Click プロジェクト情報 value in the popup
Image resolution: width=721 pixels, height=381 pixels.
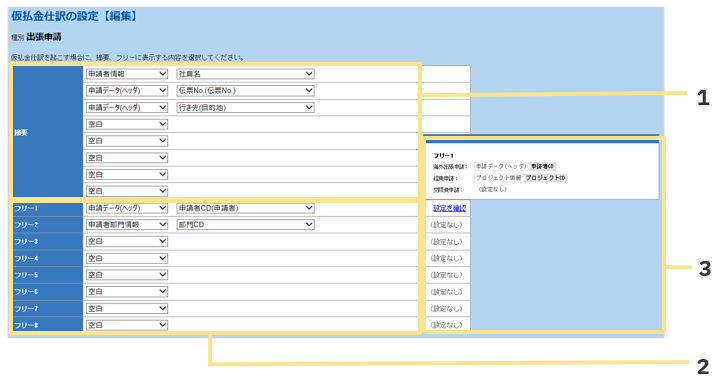[498, 178]
